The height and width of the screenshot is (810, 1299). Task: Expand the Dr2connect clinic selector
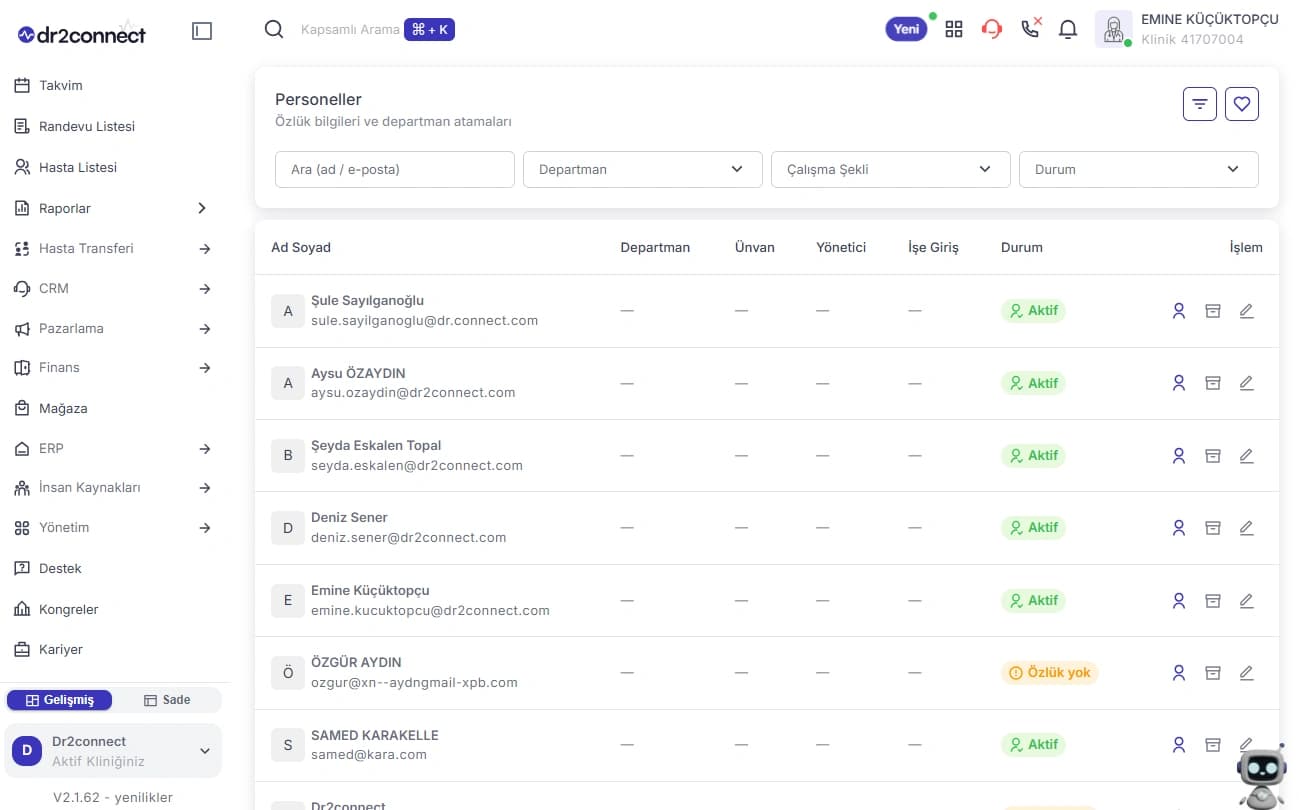pyautogui.click(x=113, y=751)
